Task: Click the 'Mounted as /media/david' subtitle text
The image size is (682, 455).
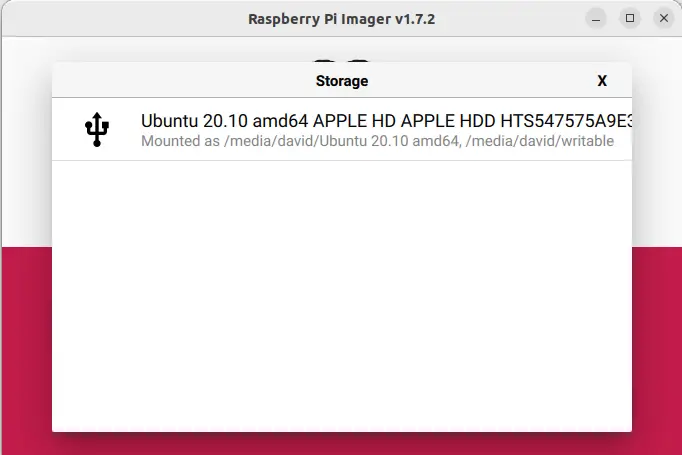Action: click(x=377, y=141)
